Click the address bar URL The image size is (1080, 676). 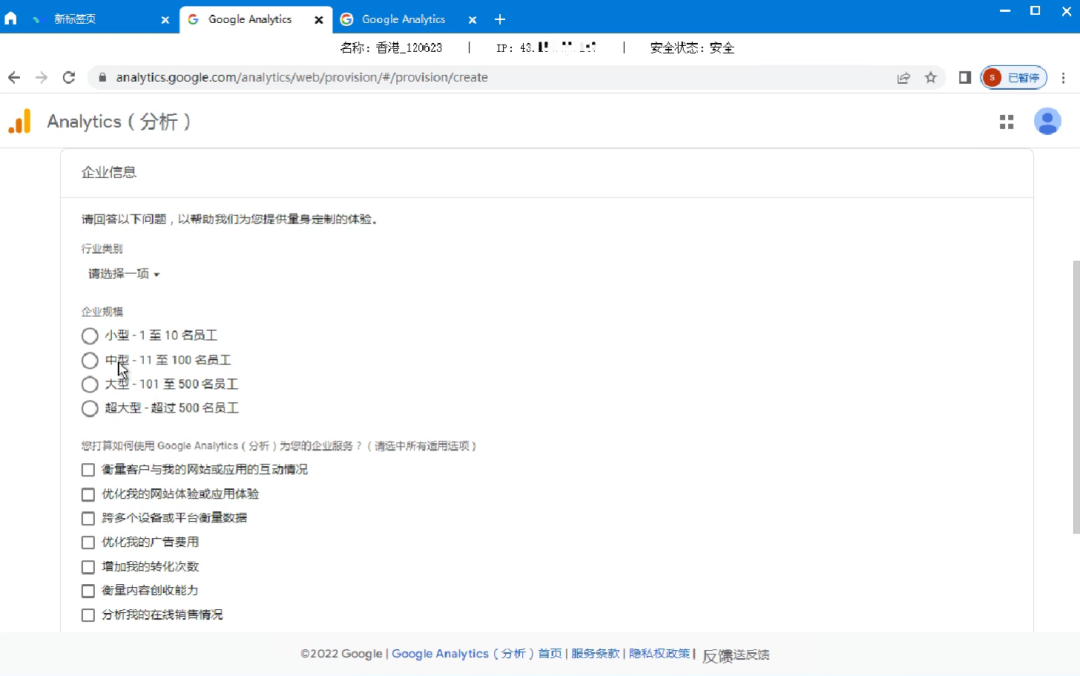(302, 77)
